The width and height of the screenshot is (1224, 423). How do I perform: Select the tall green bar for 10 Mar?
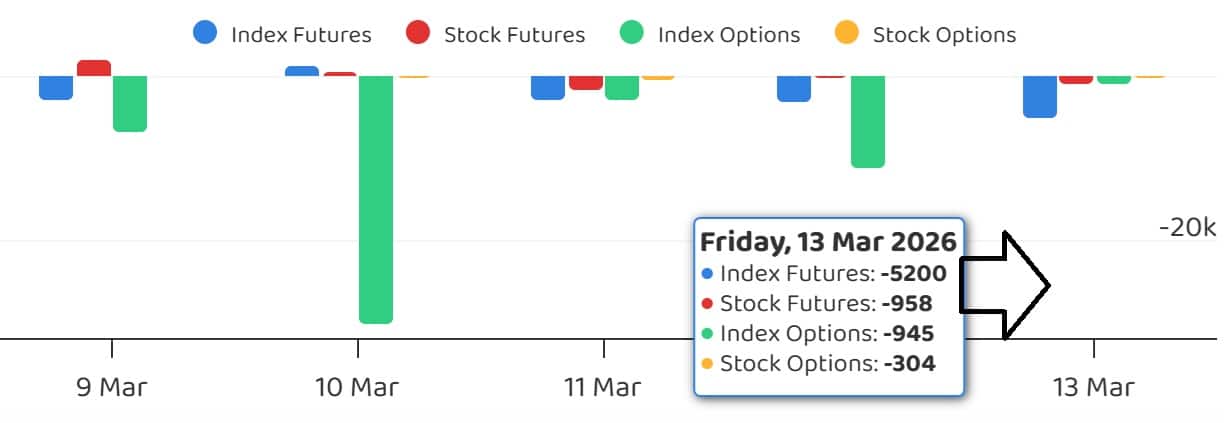tap(376, 199)
